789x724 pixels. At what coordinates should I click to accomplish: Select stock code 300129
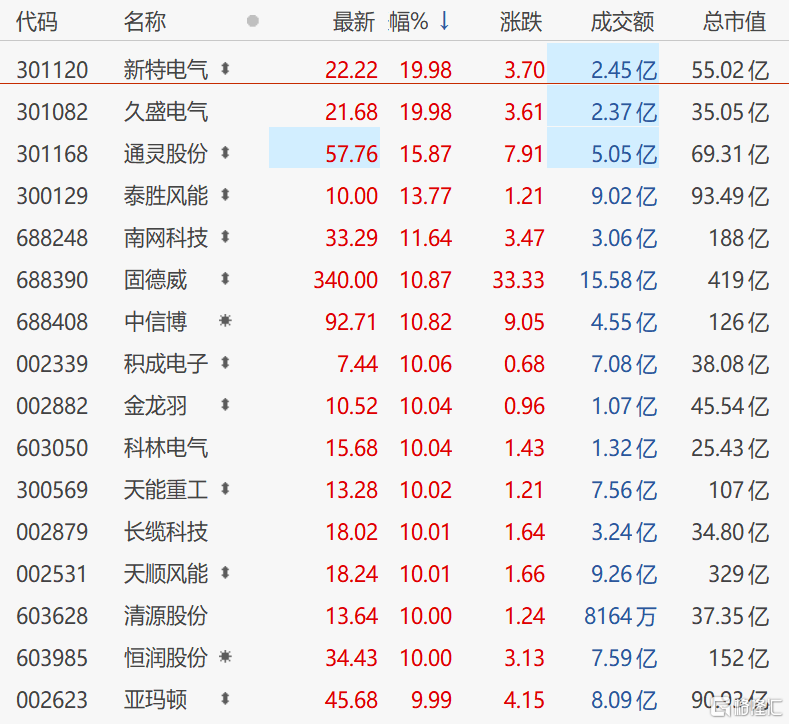click(52, 196)
